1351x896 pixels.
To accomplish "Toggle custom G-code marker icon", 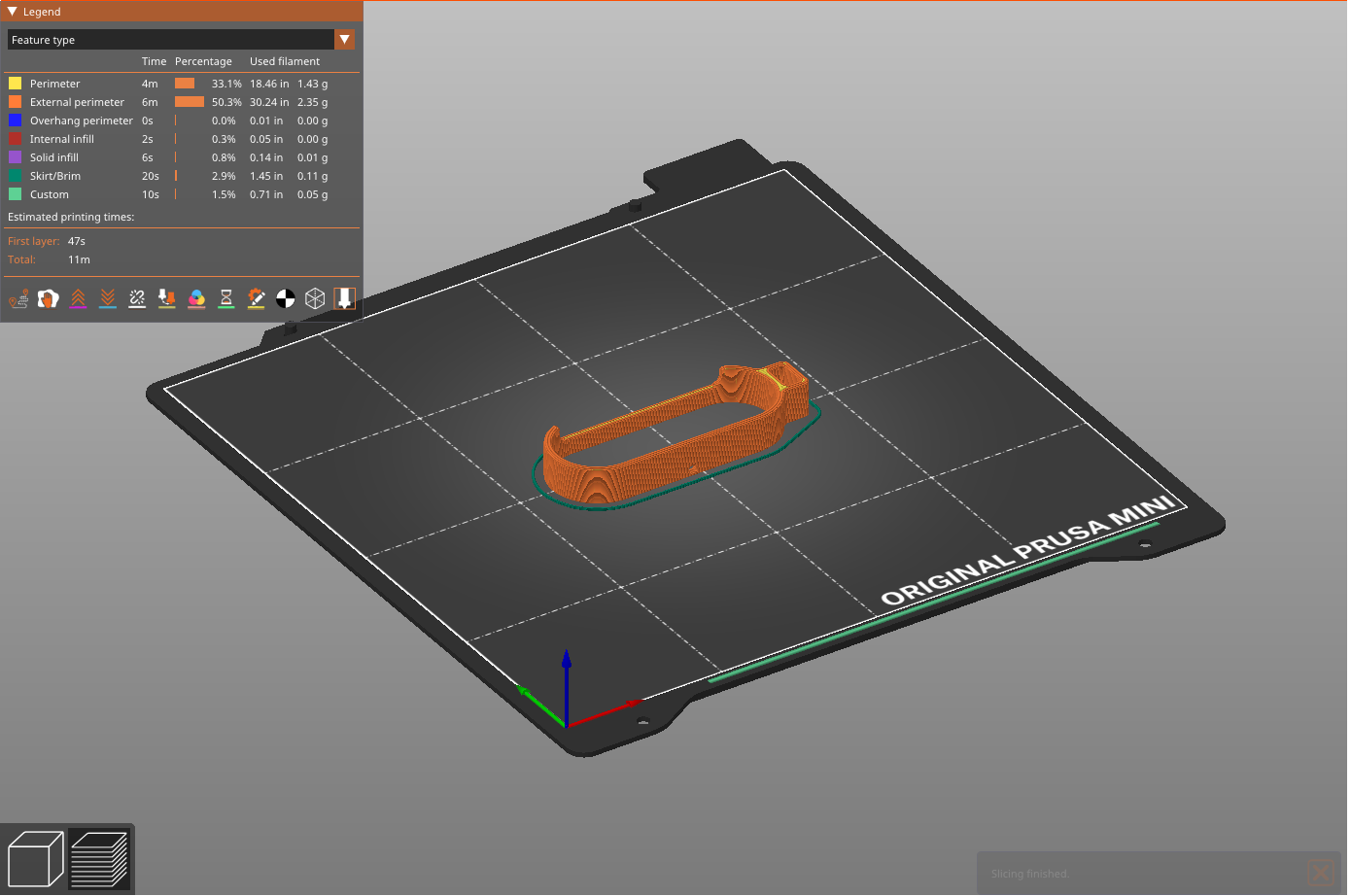I will pyautogui.click(x=256, y=299).
